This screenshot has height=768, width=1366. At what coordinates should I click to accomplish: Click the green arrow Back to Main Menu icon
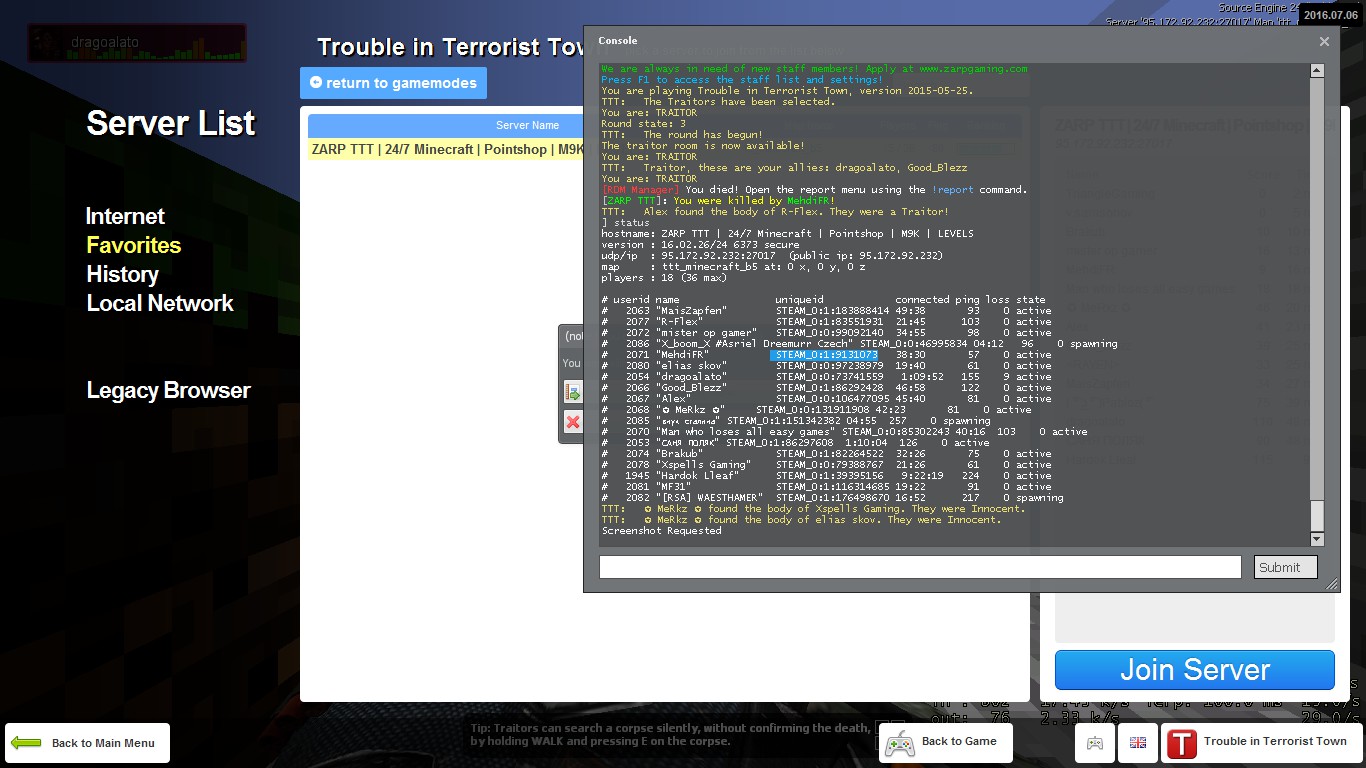click(x=26, y=743)
